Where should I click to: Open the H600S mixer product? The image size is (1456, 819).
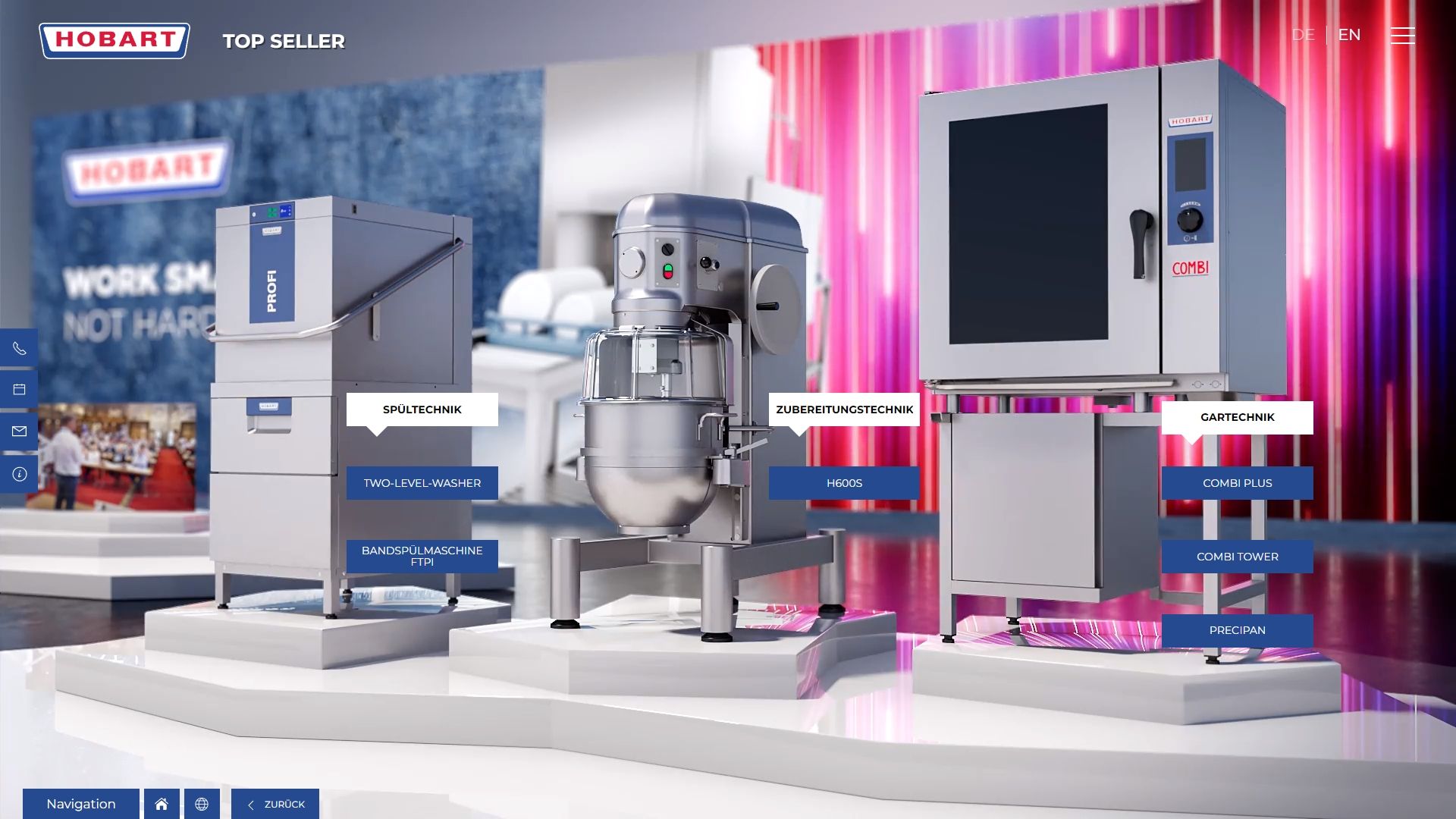click(844, 483)
